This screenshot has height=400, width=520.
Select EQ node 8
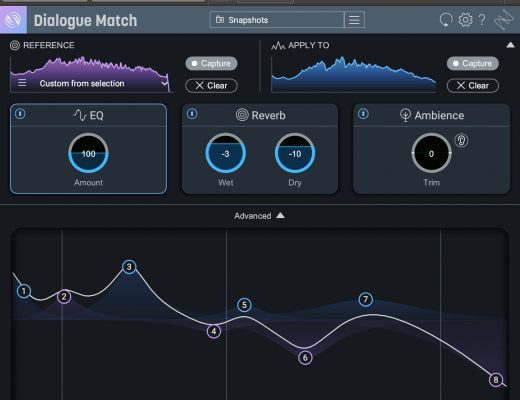[496, 379]
